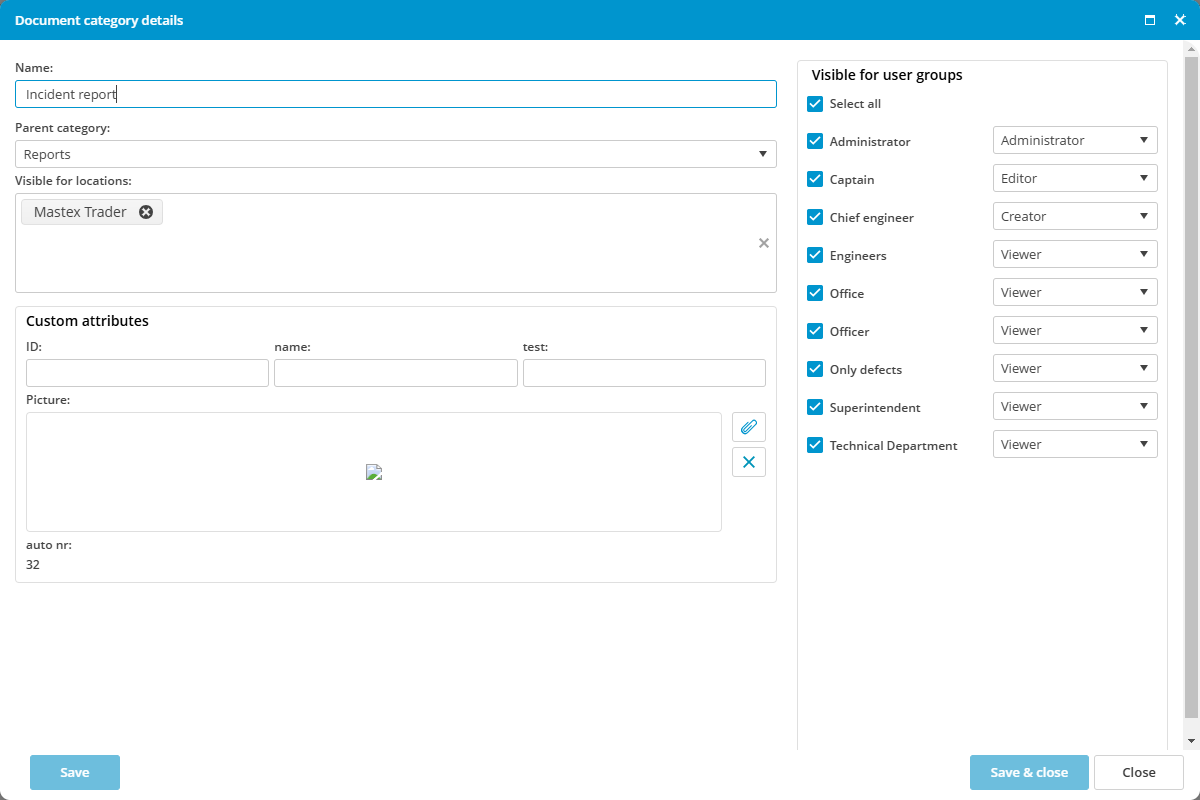Uncheck the Only defects user group
Viewport: 1200px width, 800px height.
point(815,370)
